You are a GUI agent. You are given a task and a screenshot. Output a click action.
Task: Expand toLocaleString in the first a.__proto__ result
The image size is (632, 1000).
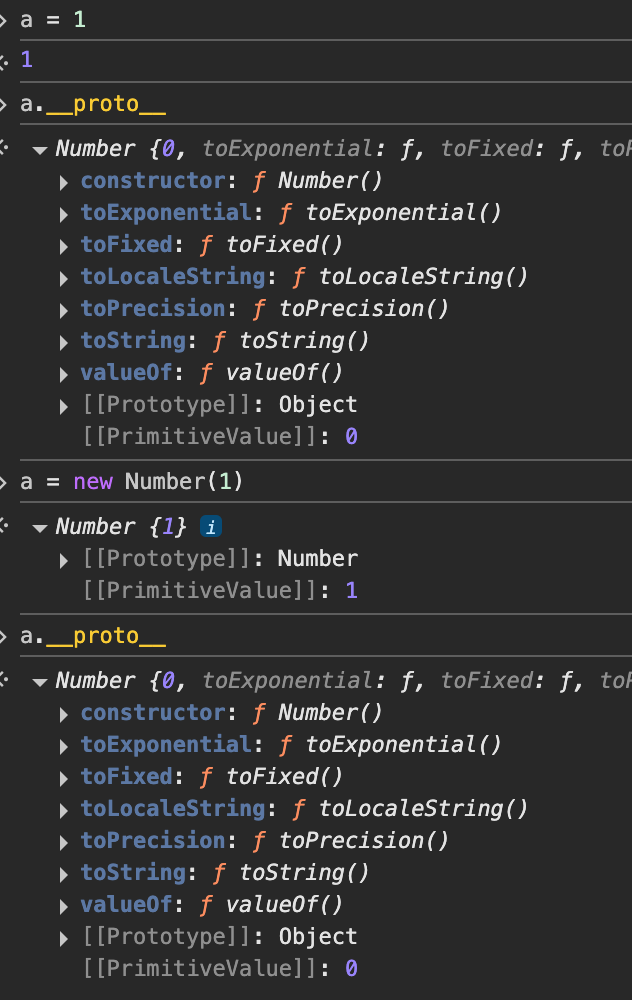pos(65,277)
